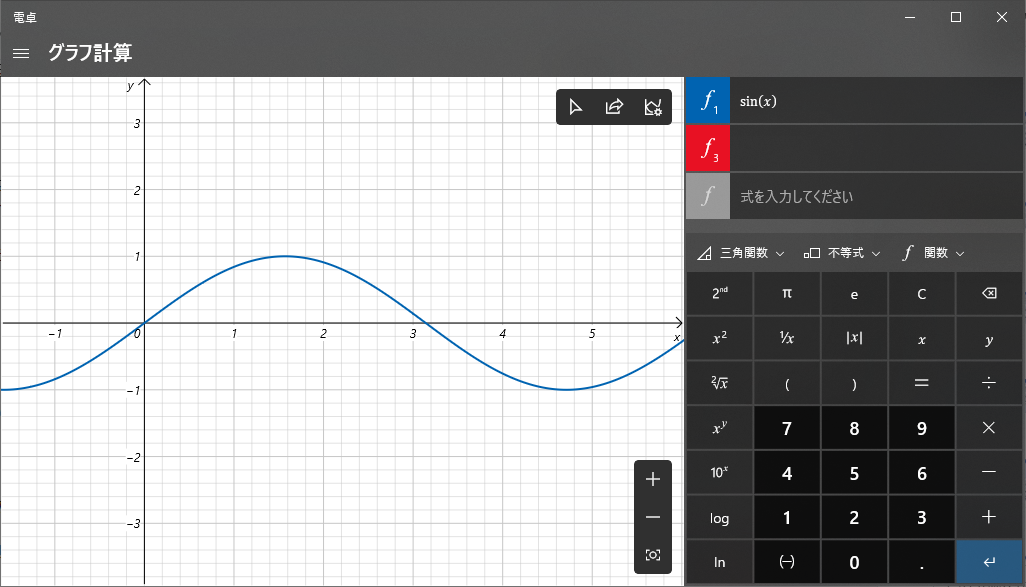
Task: Click the subtraction minus key
Action: (989, 472)
